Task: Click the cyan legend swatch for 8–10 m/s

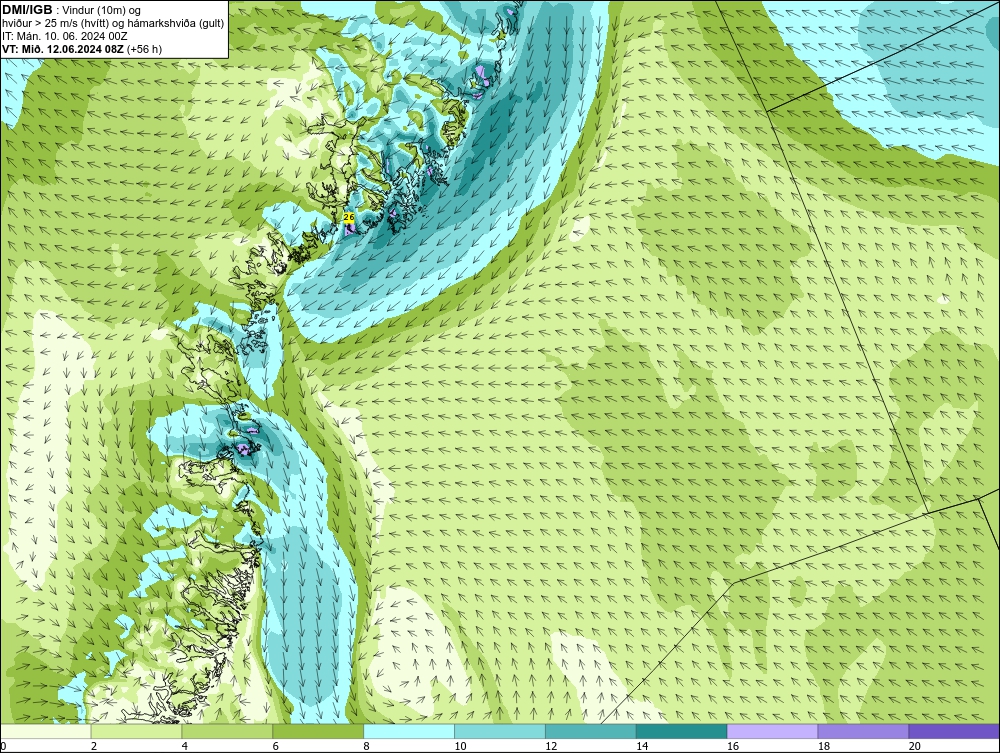Action: [x=409, y=731]
